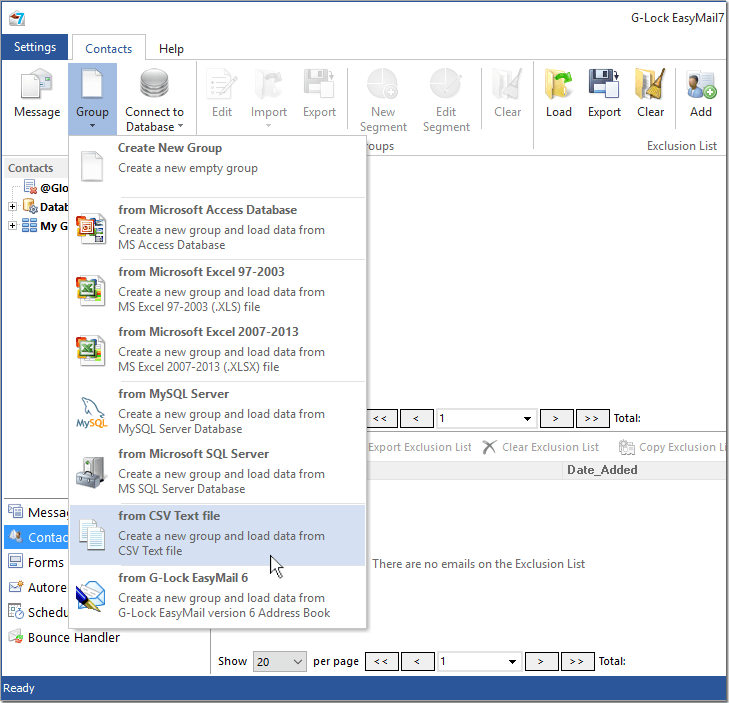Open Connect to Database dropdown
The height and width of the screenshot is (703, 729).
[154, 100]
